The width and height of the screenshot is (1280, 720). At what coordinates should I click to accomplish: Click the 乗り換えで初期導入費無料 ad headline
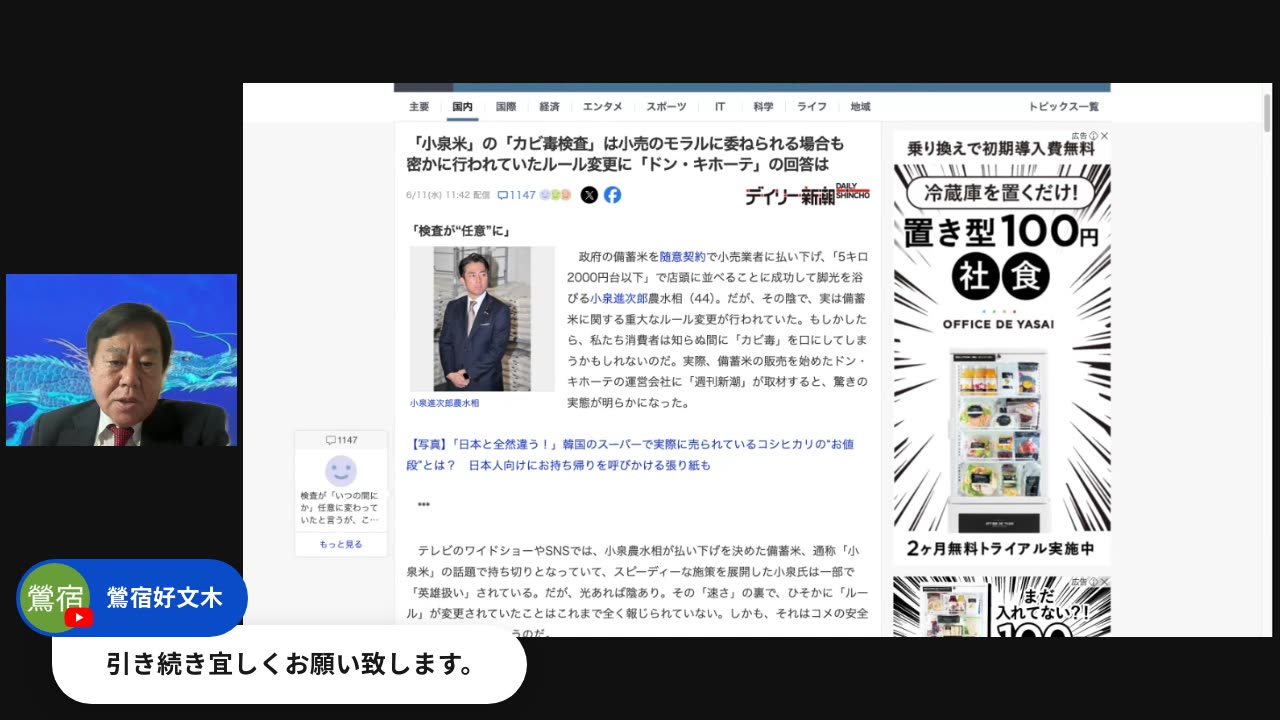[1000, 149]
